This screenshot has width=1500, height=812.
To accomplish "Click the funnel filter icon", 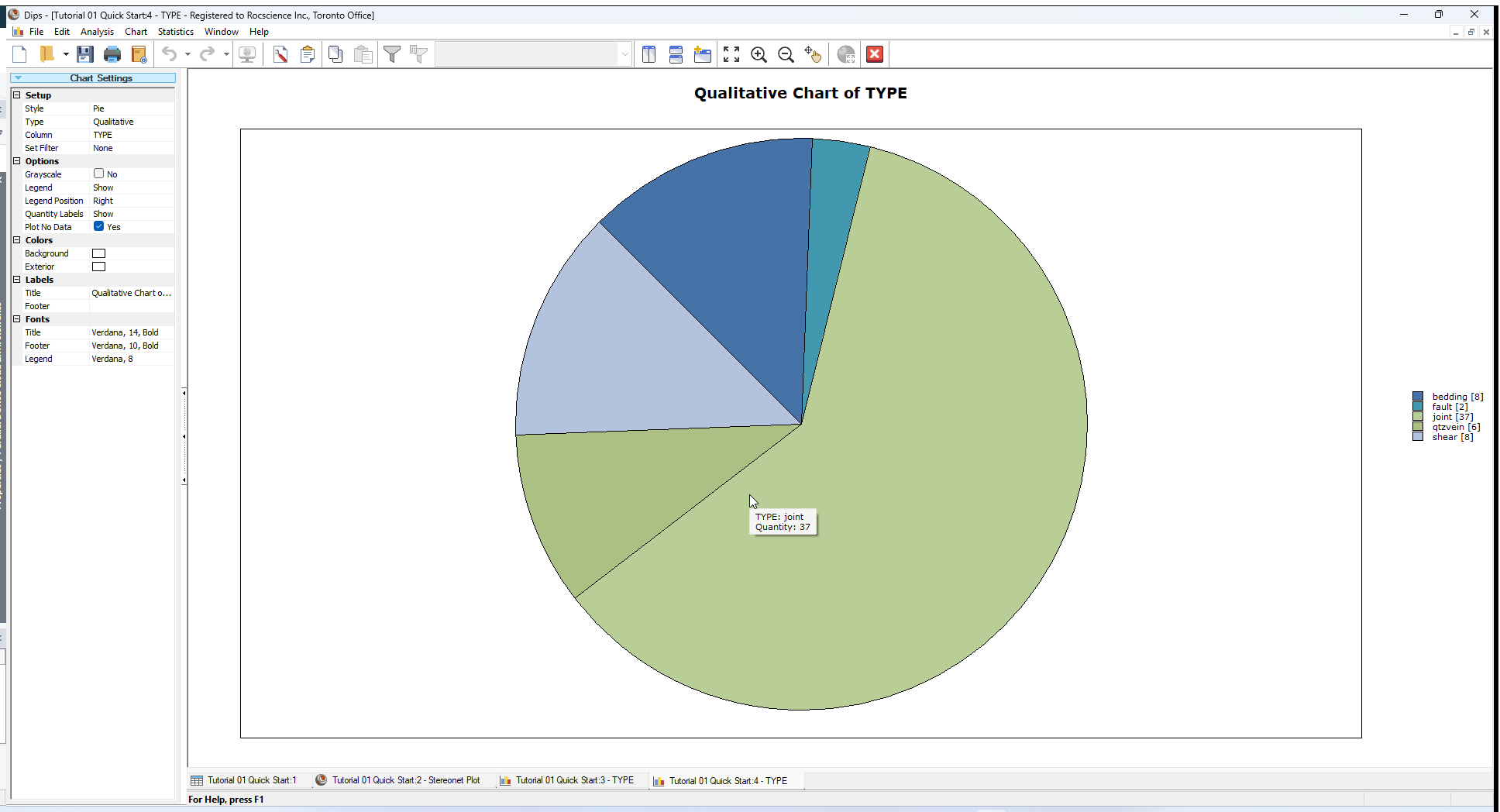I will pos(392,54).
